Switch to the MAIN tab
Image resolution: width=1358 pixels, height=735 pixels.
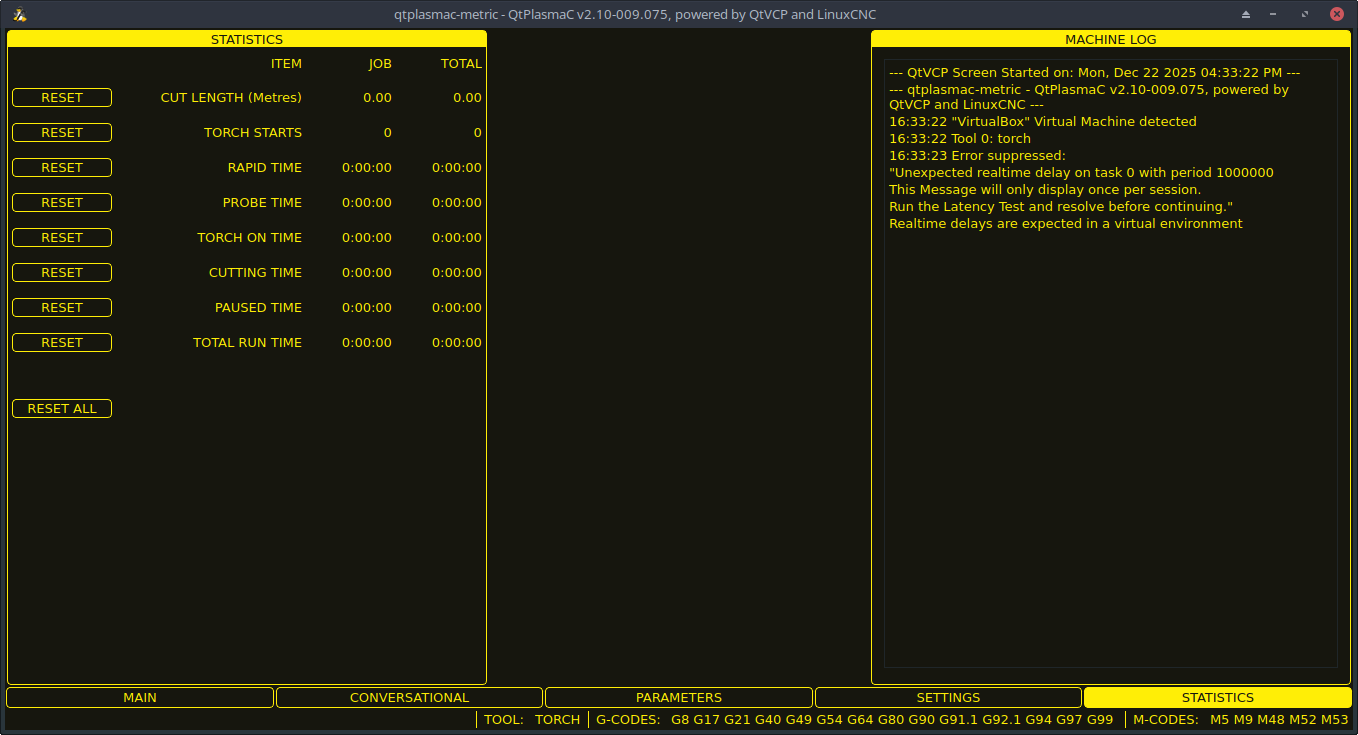click(x=140, y=697)
